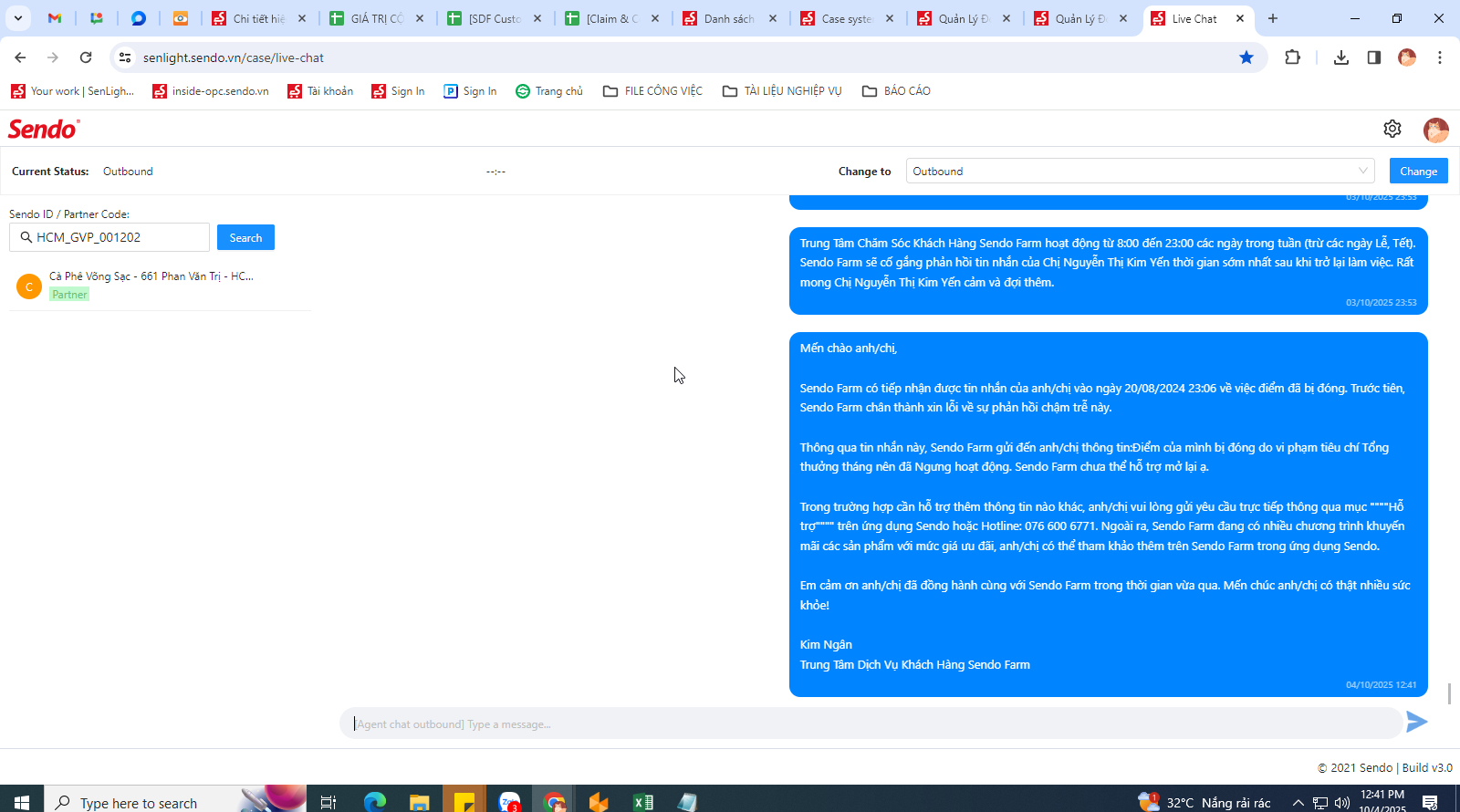The image size is (1460, 812).
Task: Open the pinned Gmail tab
Action: point(55,18)
